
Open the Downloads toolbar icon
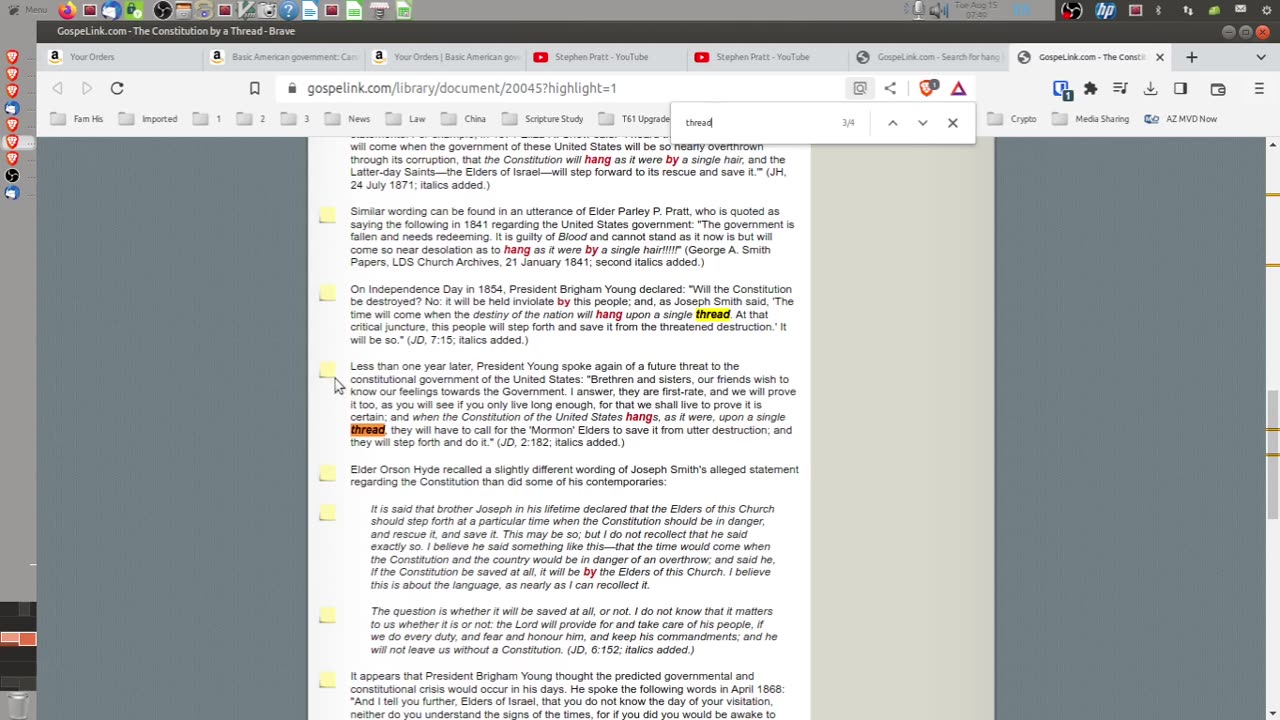(1150, 88)
